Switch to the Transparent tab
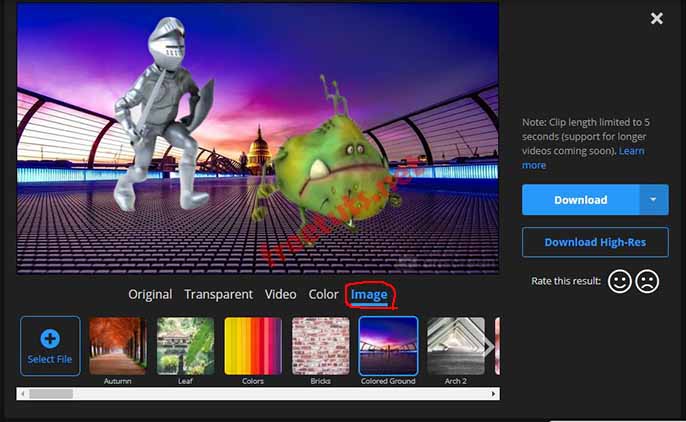This screenshot has width=686, height=422. (x=218, y=294)
